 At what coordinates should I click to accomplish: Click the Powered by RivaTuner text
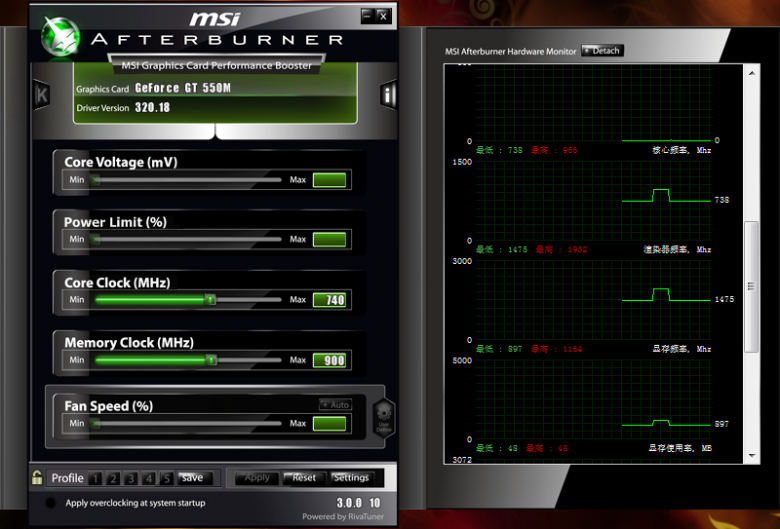click(343, 517)
